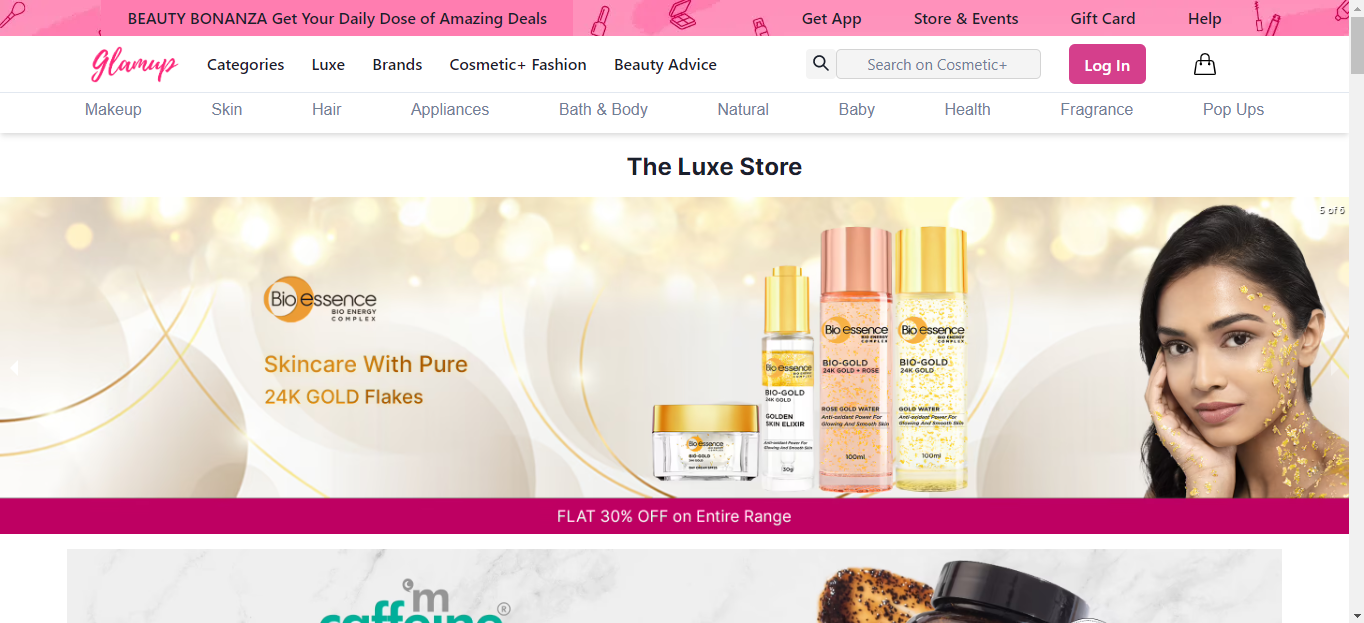Click the scrollbar up arrow
Viewport: 1364px width, 623px height.
(1357, 7)
